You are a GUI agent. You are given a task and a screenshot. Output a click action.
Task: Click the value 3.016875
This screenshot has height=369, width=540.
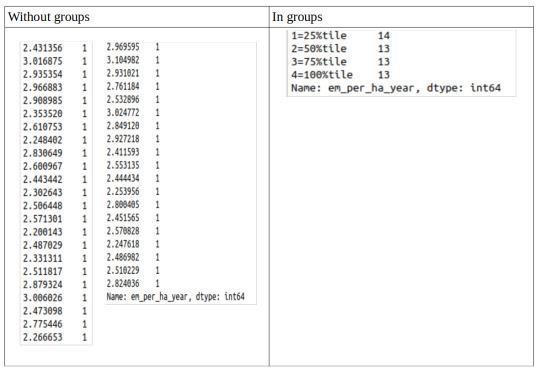[43, 61]
